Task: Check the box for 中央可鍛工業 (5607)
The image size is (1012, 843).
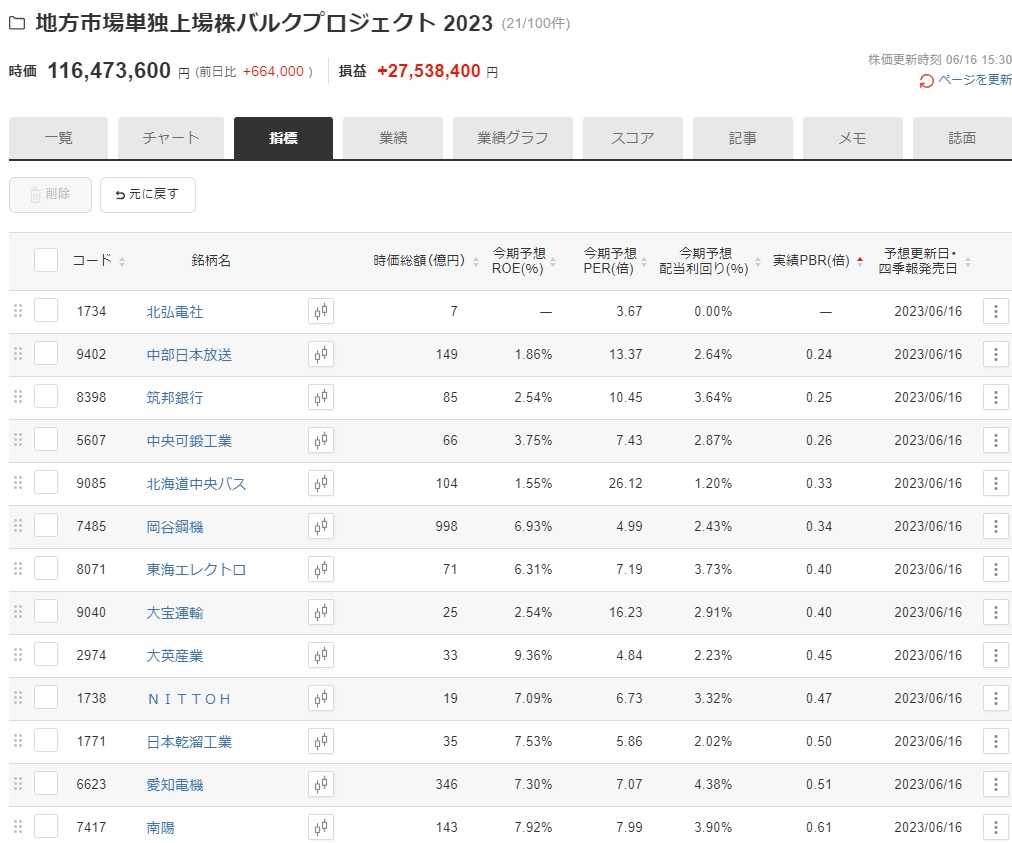Action: (x=46, y=441)
